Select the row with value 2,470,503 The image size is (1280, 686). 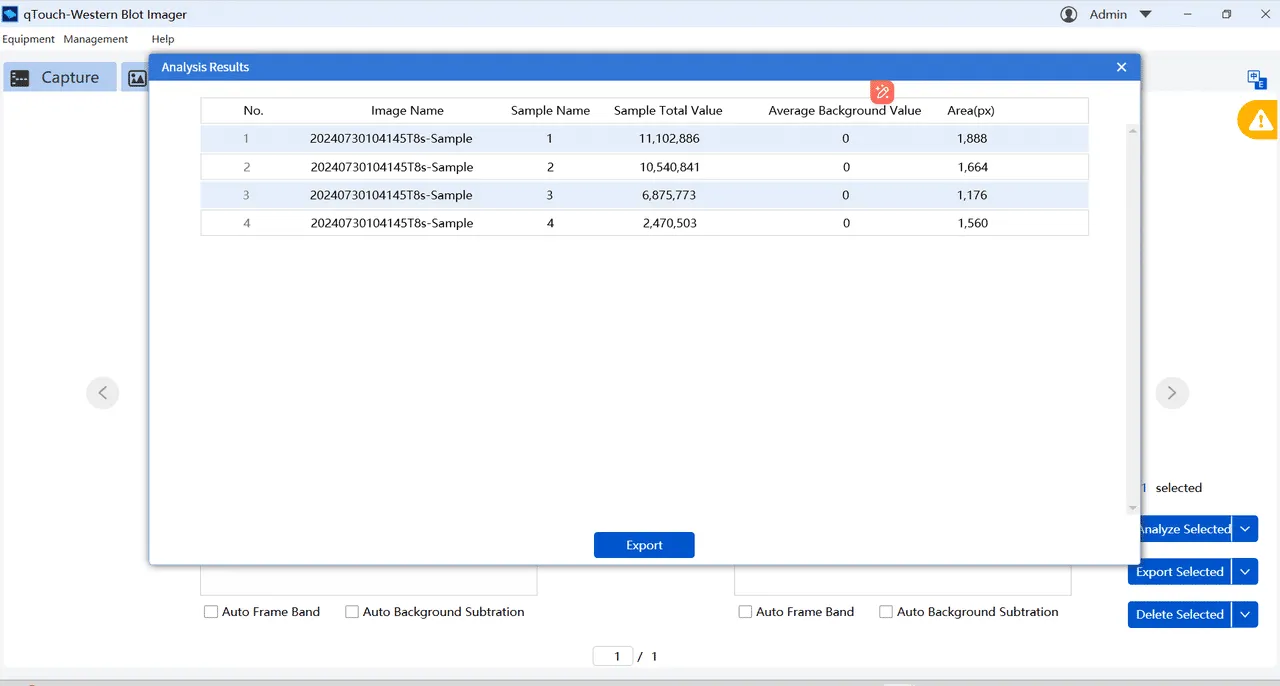(644, 223)
